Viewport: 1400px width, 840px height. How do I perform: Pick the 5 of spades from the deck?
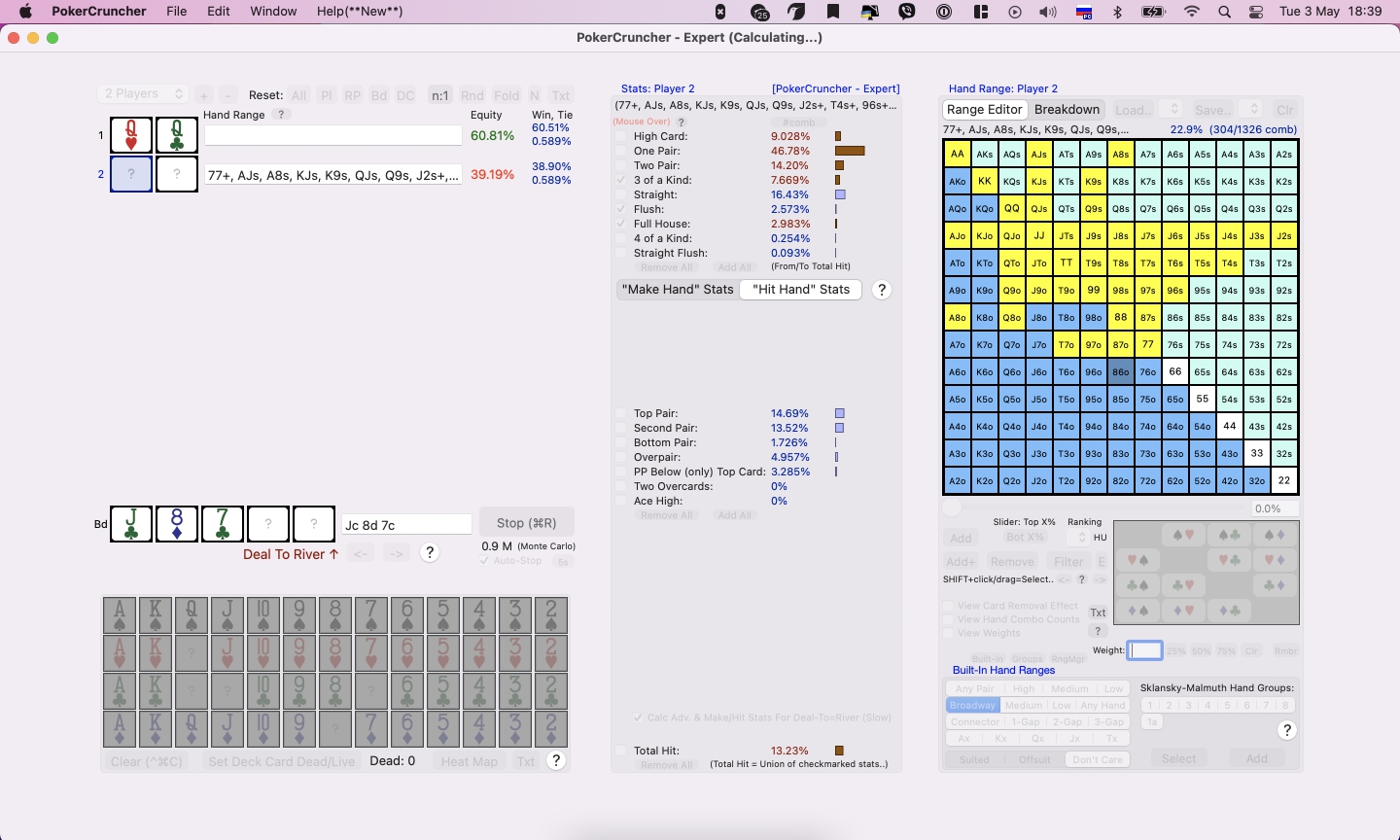click(x=443, y=615)
